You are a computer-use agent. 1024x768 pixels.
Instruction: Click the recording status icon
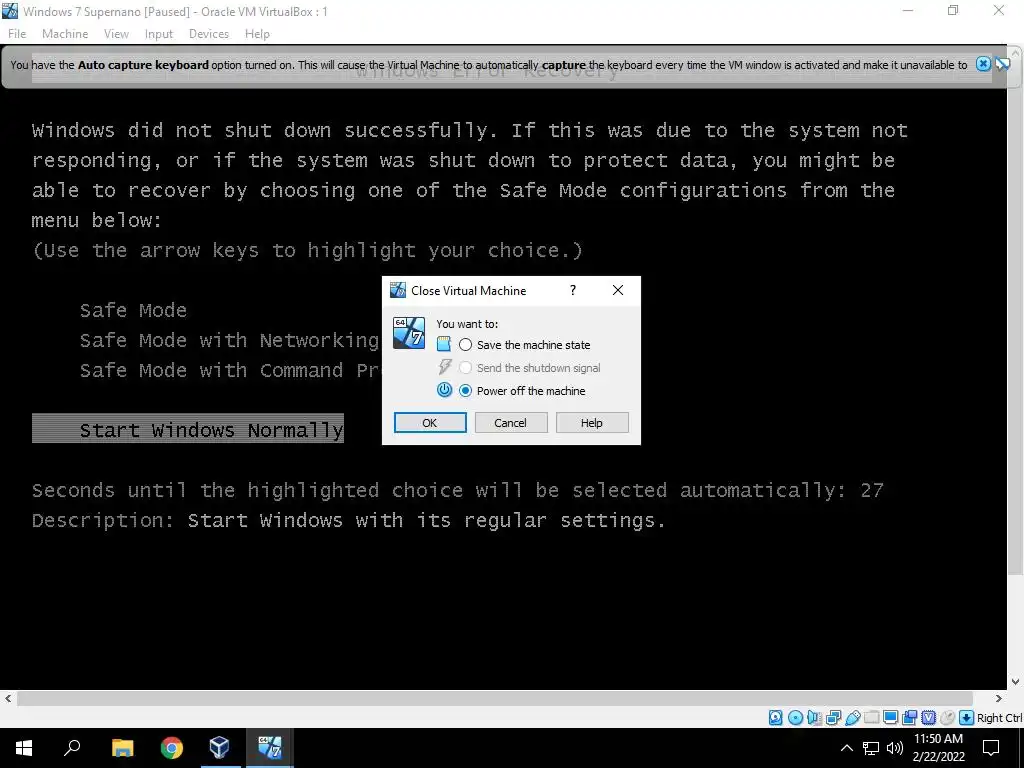[909, 718]
